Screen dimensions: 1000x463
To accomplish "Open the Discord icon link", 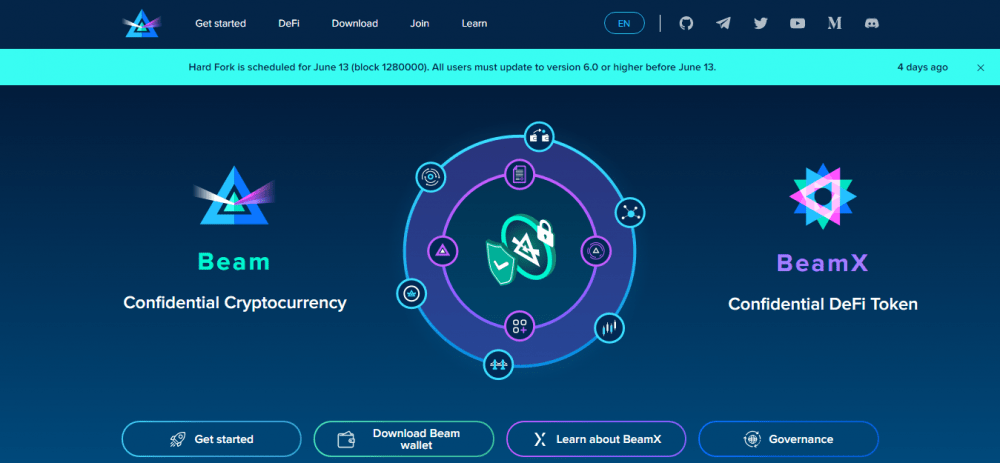I will pos(872,24).
